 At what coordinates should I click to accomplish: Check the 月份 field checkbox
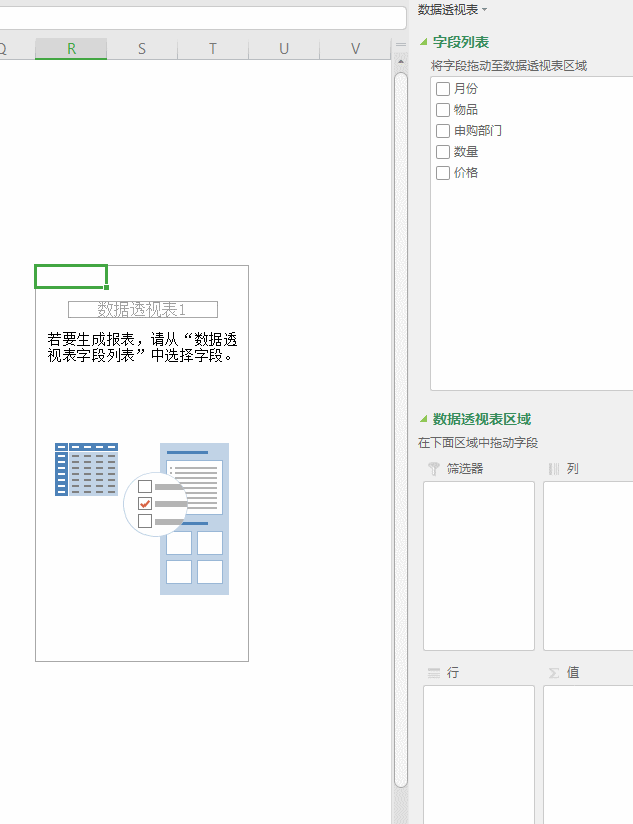pyautogui.click(x=443, y=89)
